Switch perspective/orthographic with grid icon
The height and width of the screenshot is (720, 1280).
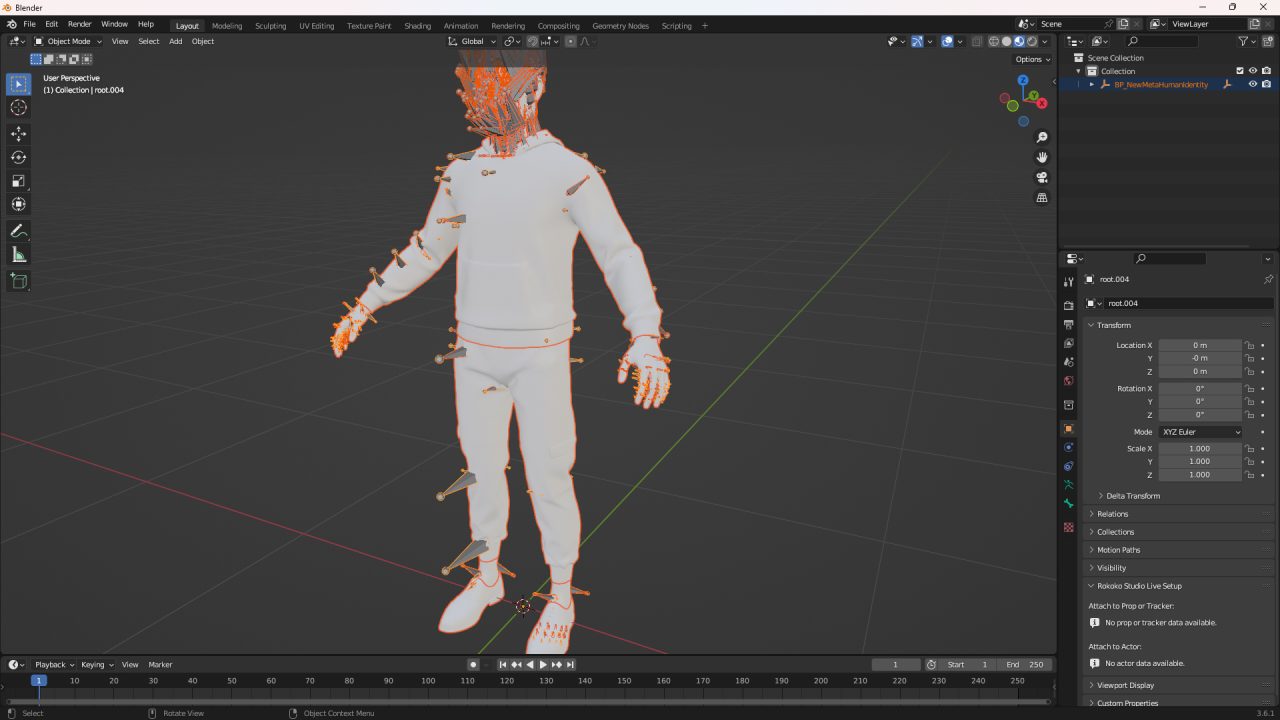1042,198
